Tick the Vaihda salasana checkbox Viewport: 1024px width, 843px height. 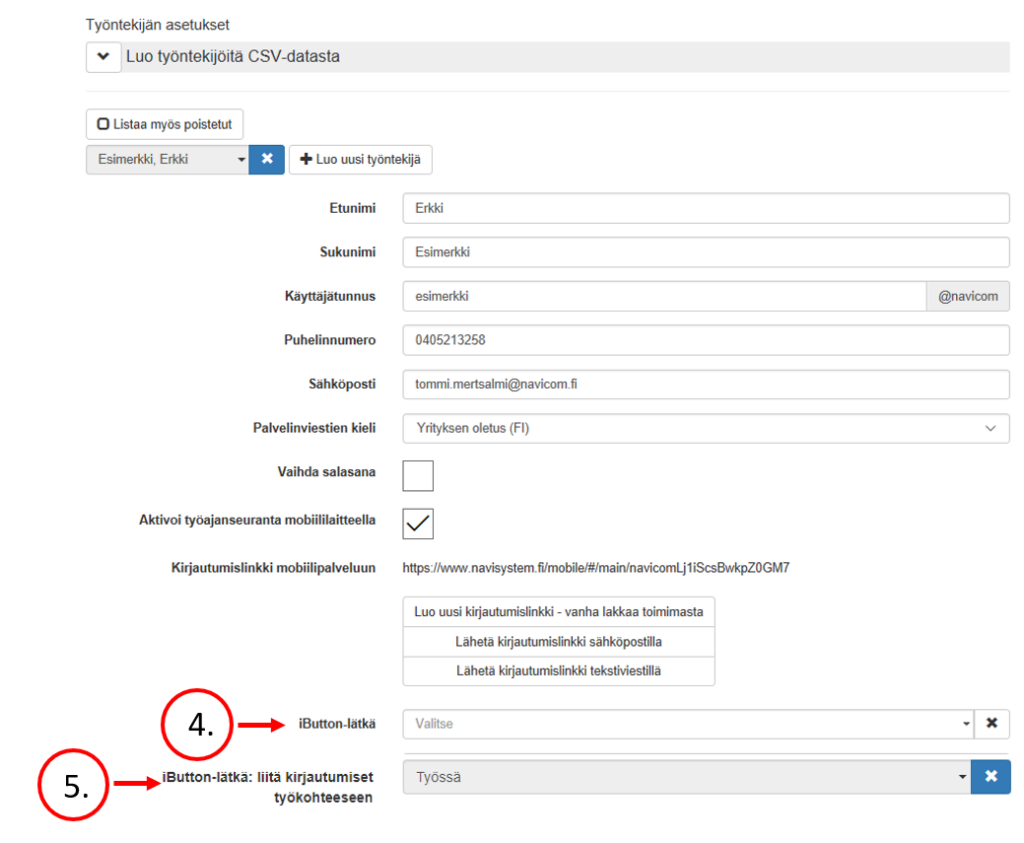click(418, 476)
